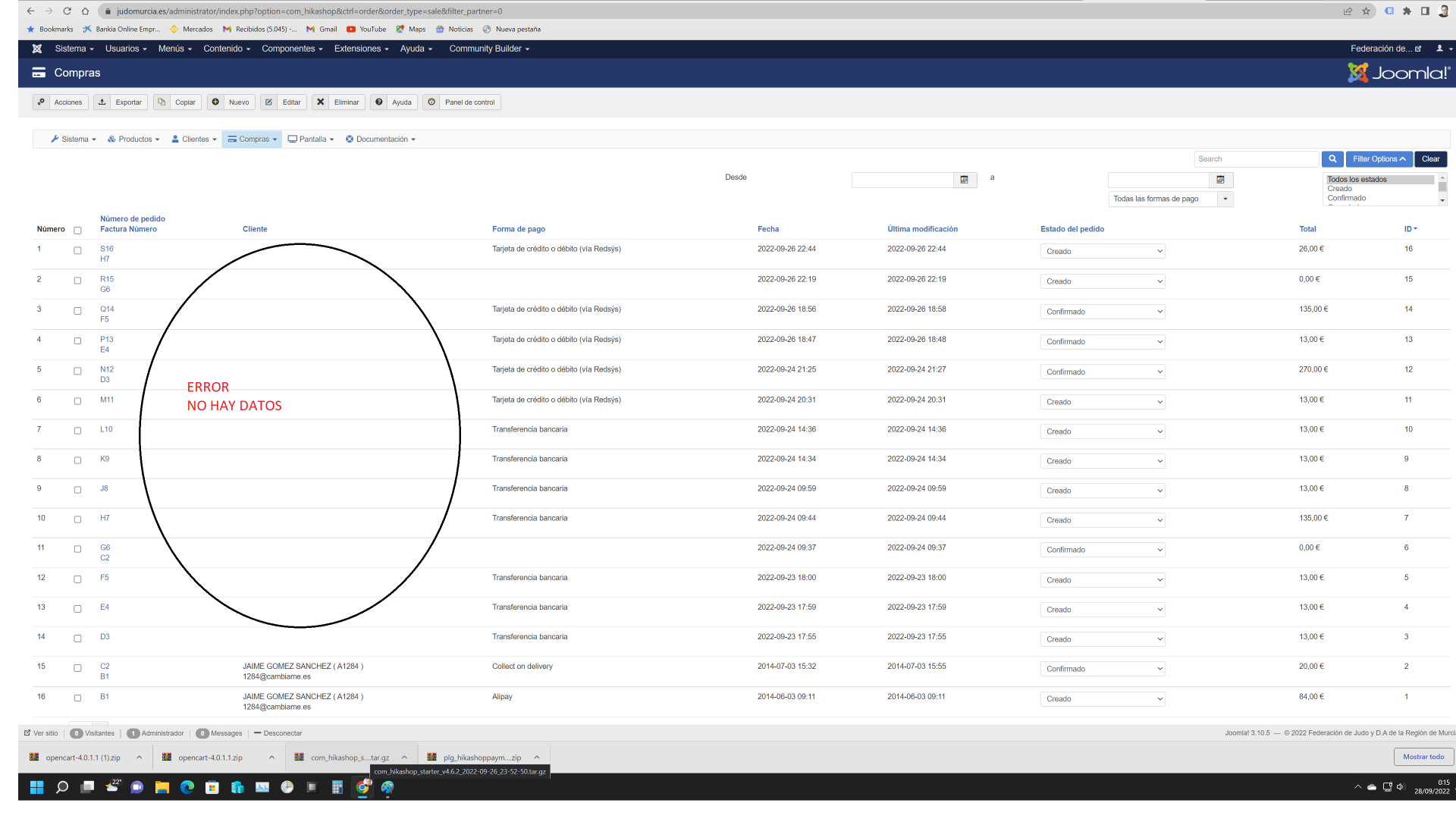The width and height of the screenshot is (1456, 819).
Task: Check the checkbox for order S16
Action: coord(77,250)
